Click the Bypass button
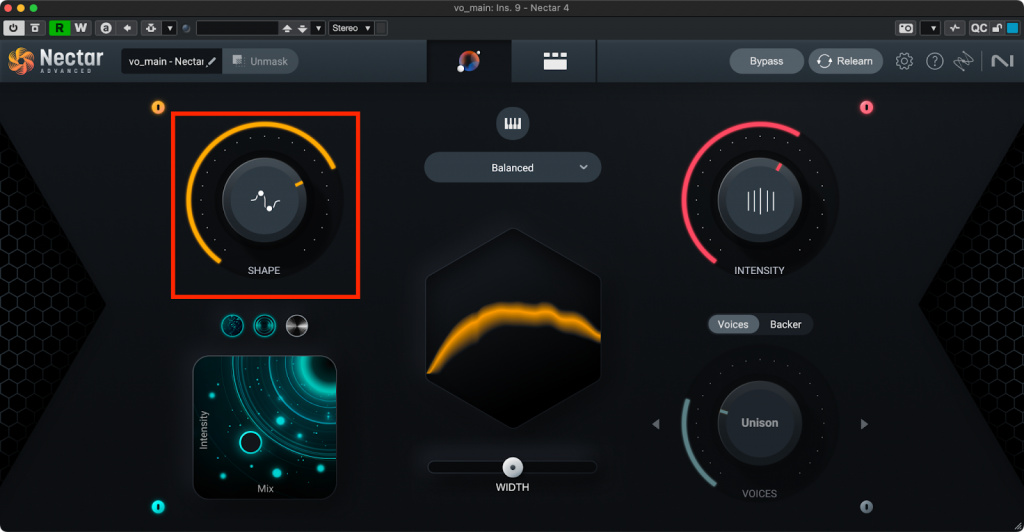Screen dimensions: 1024x532 point(766,61)
